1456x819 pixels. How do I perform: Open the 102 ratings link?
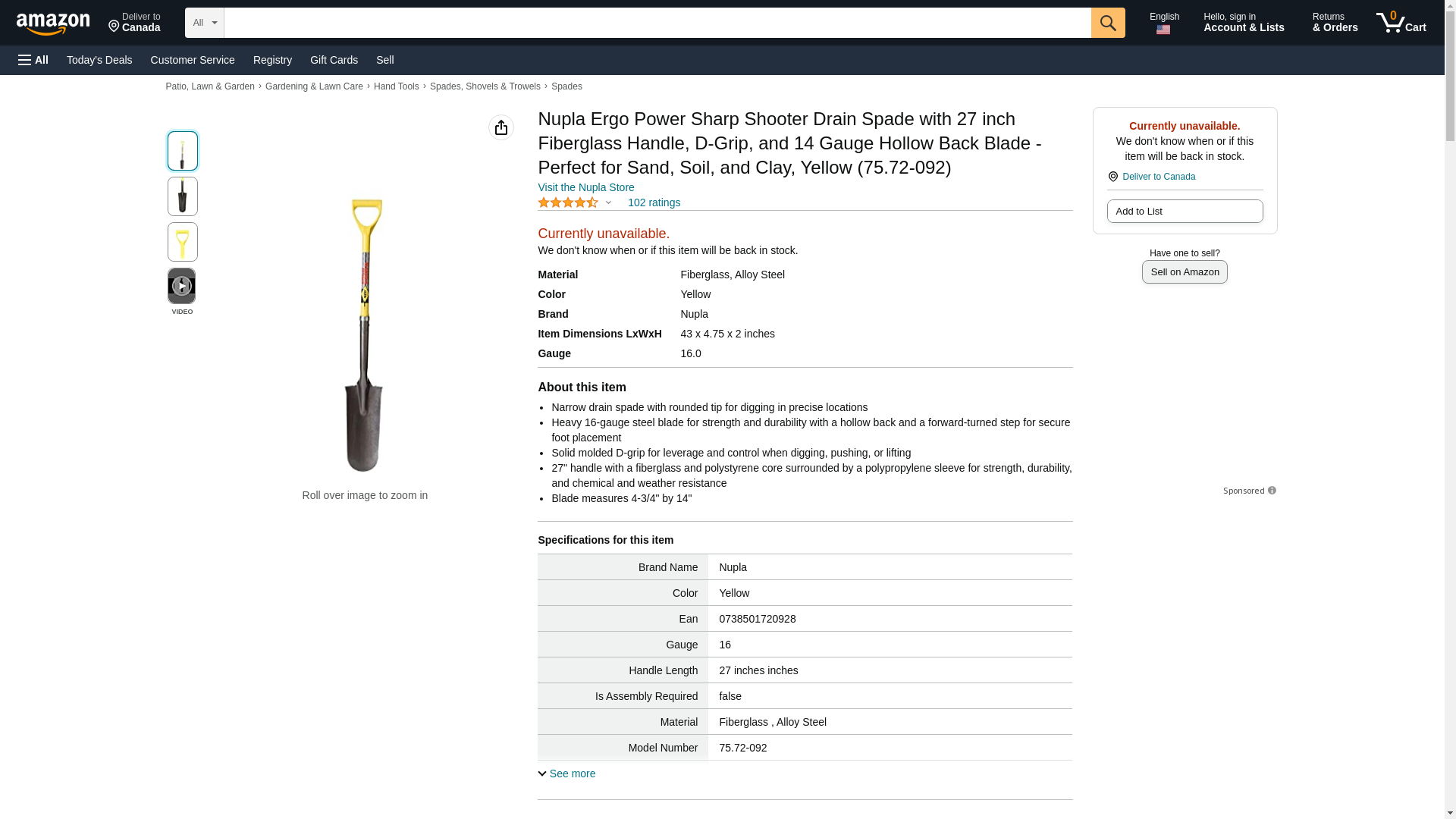tap(654, 202)
